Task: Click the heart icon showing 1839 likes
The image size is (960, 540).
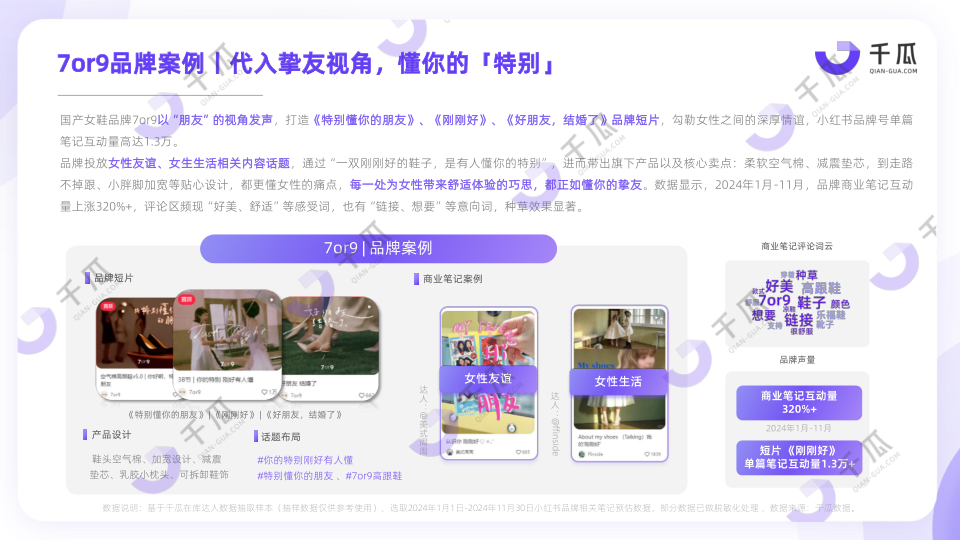Action: pyautogui.click(x=647, y=454)
